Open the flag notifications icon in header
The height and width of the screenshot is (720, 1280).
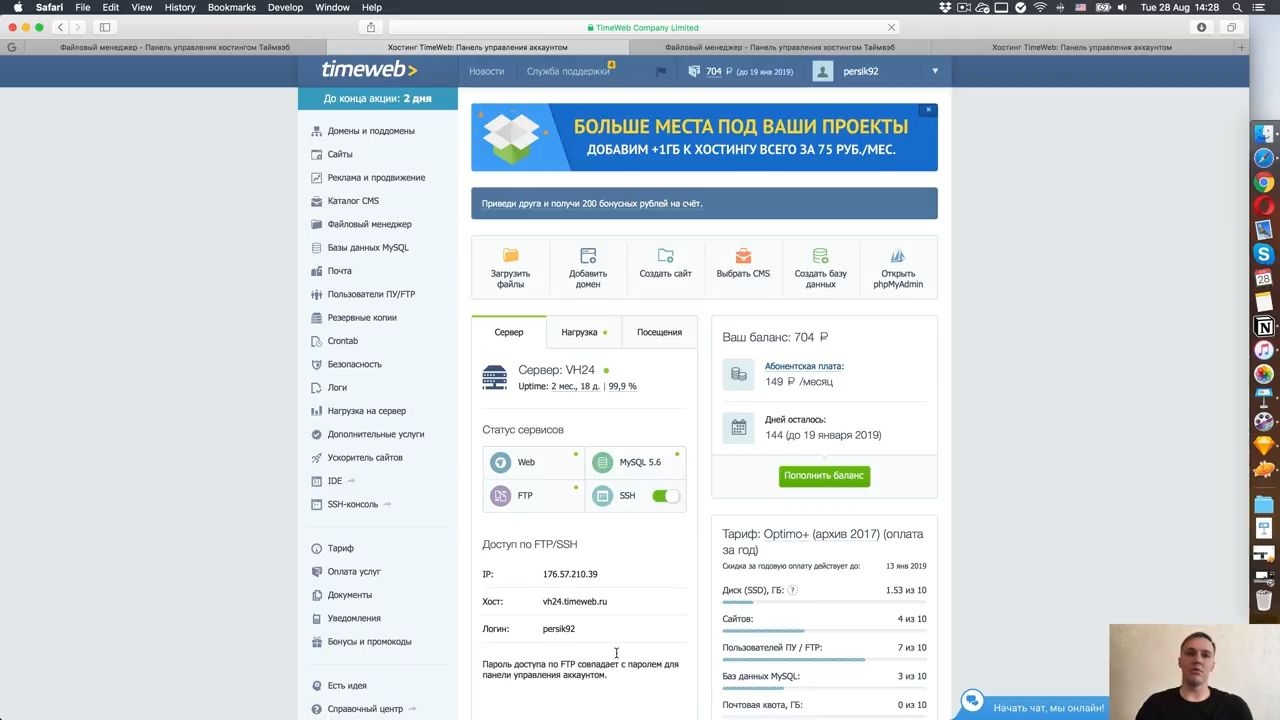[x=661, y=71]
